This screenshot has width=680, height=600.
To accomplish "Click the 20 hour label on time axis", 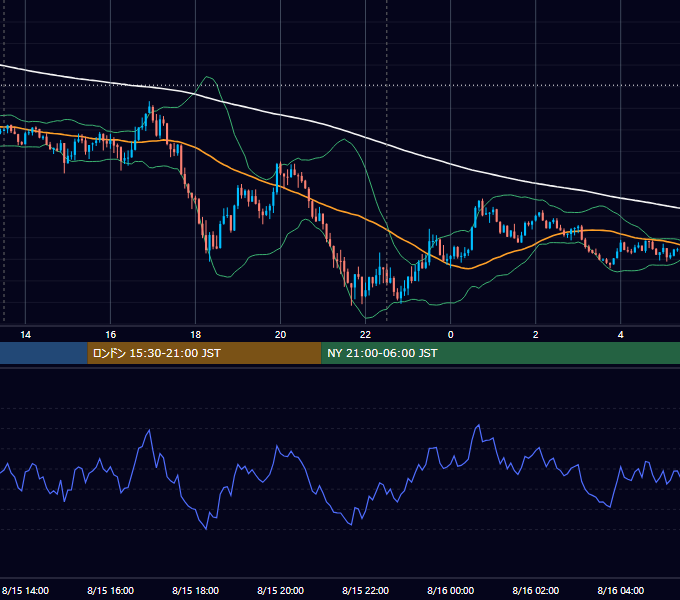I will (x=281, y=335).
